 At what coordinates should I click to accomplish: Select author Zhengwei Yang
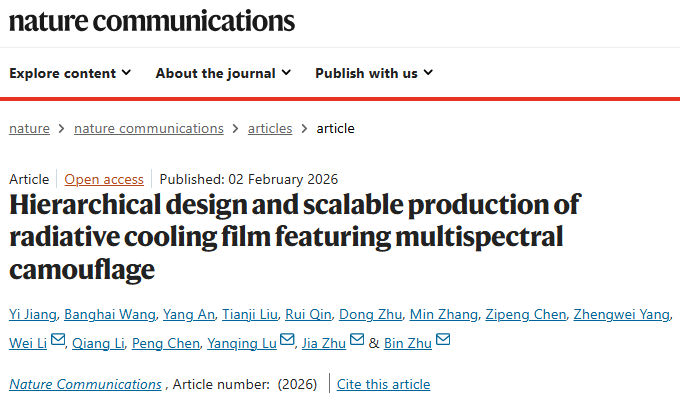point(620,314)
